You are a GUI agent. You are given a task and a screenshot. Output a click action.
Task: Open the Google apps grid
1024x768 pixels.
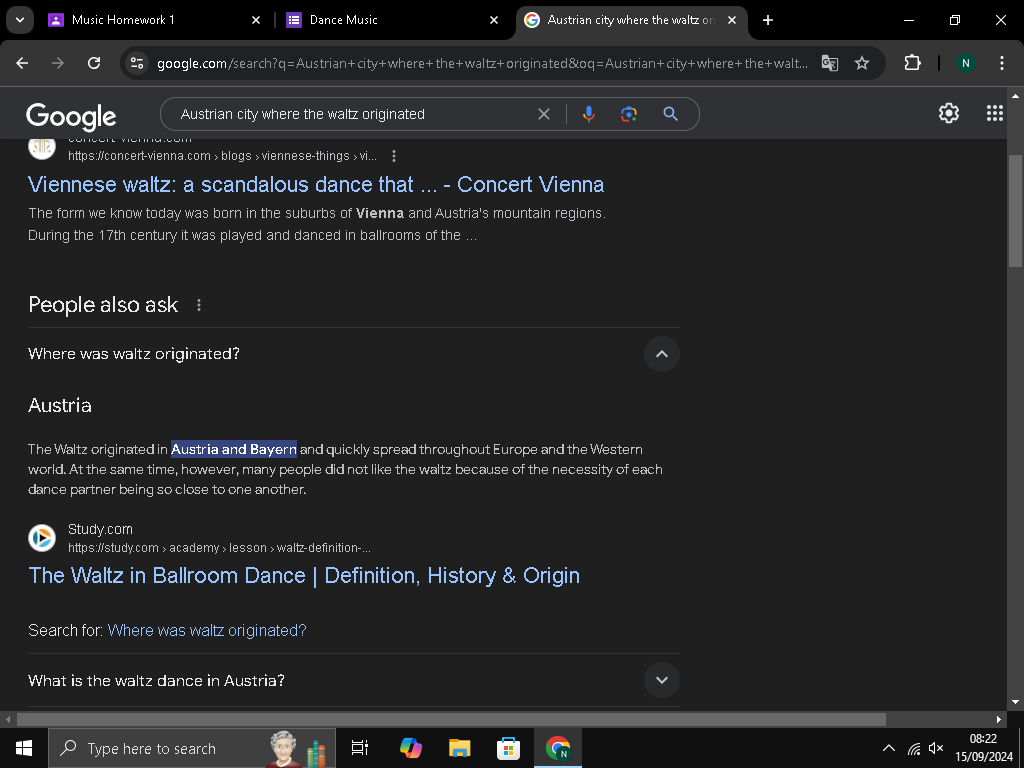[995, 113]
